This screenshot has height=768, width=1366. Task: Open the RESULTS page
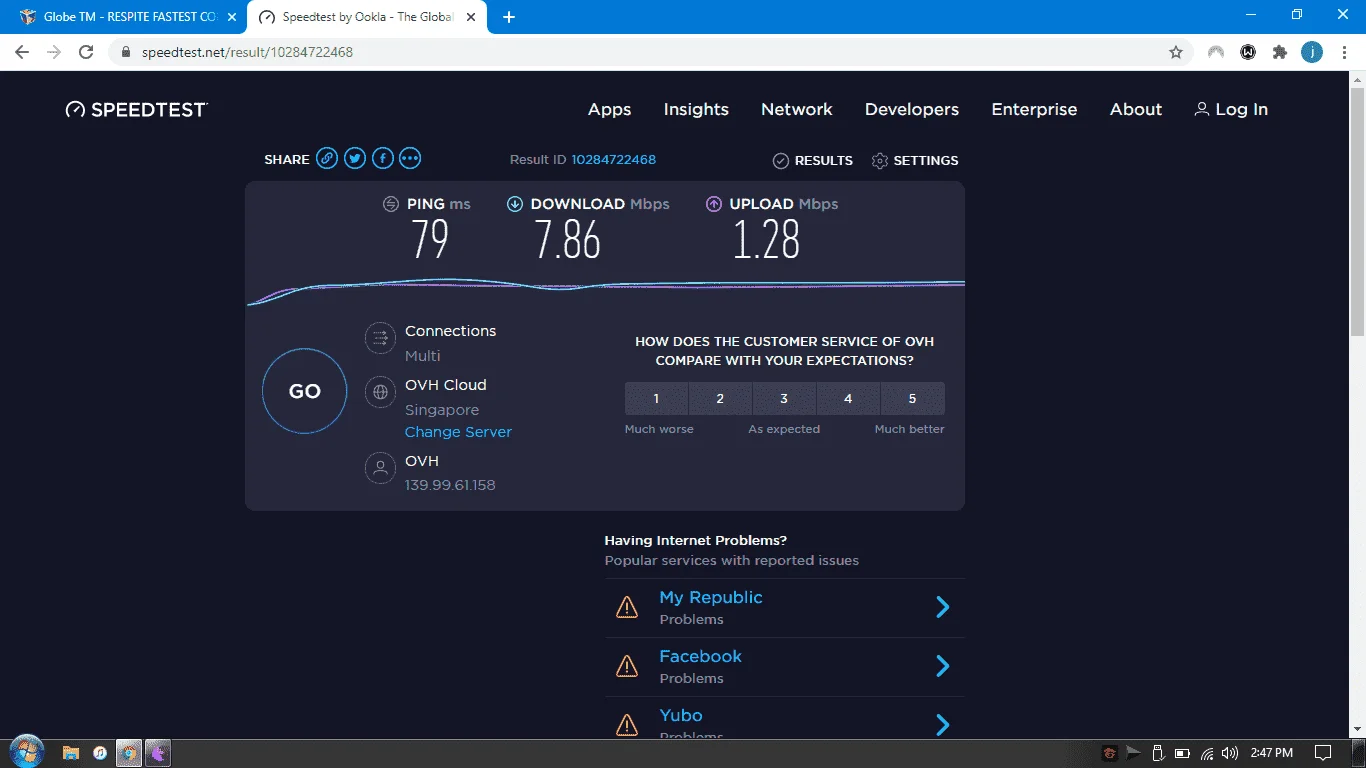tap(813, 160)
